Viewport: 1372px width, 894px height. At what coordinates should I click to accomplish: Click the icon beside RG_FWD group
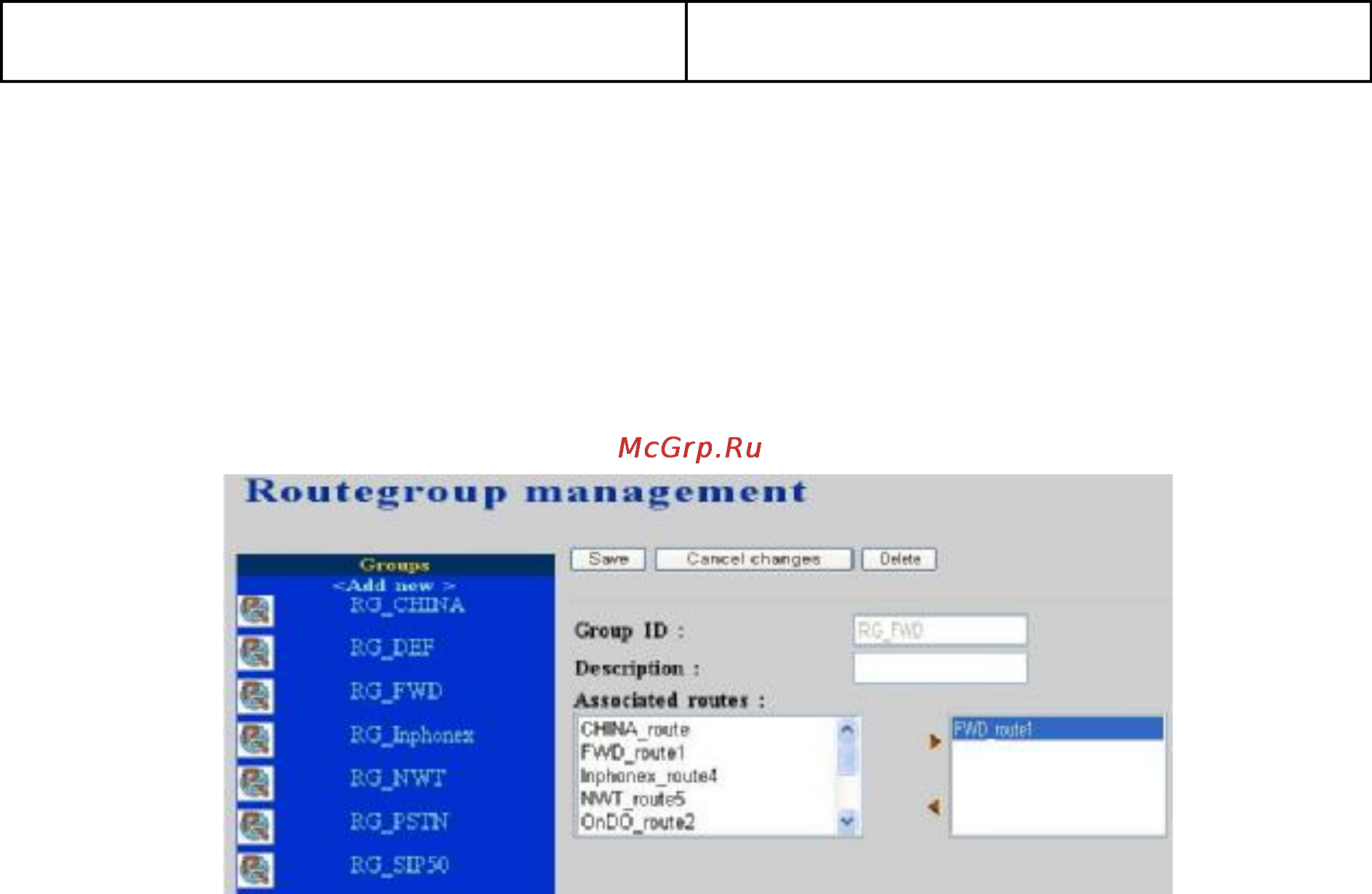pyautogui.click(x=255, y=695)
